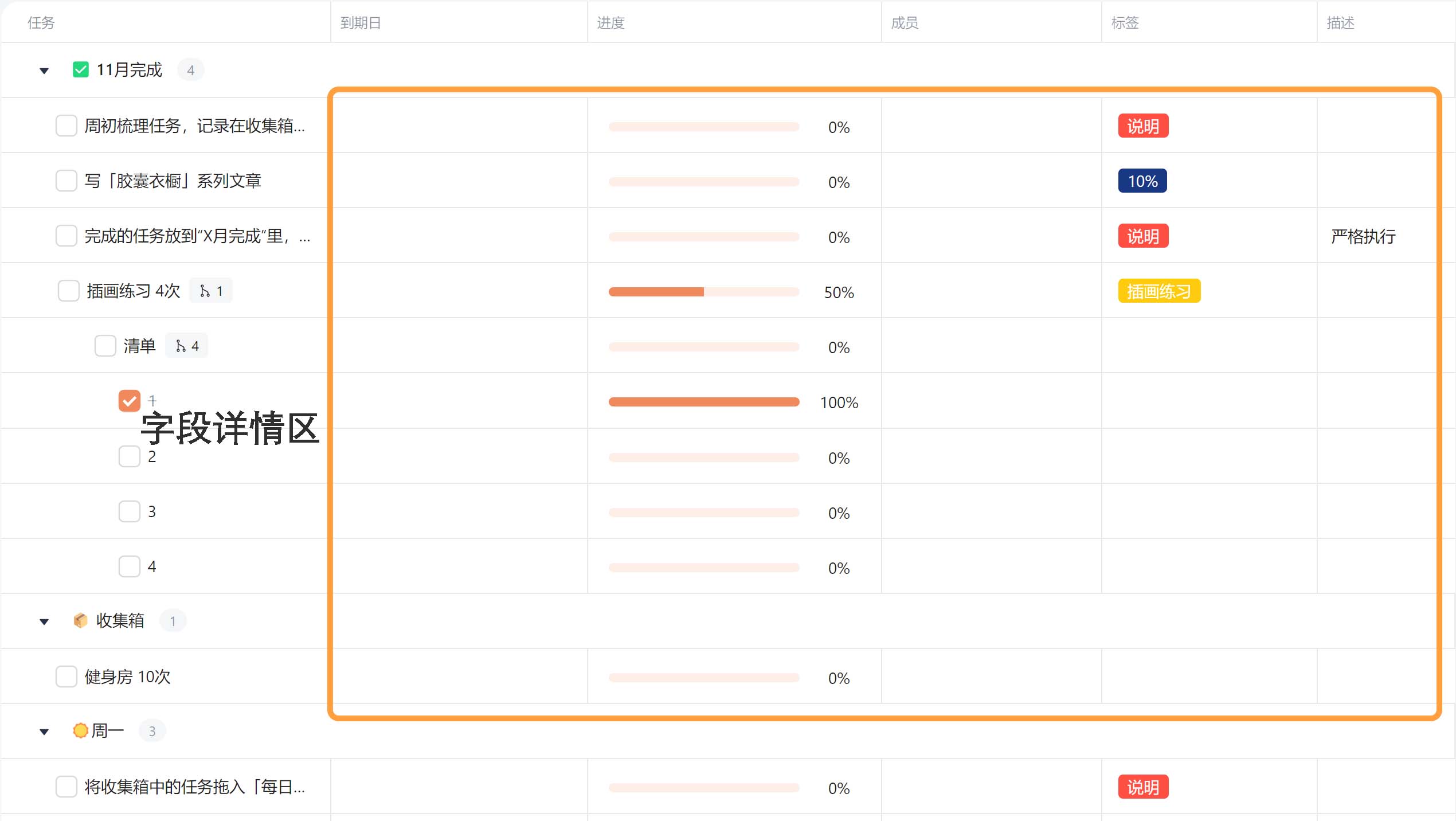The width and height of the screenshot is (1456, 821).
Task: Collapse the 周一 group
Action: click(44, 732)
